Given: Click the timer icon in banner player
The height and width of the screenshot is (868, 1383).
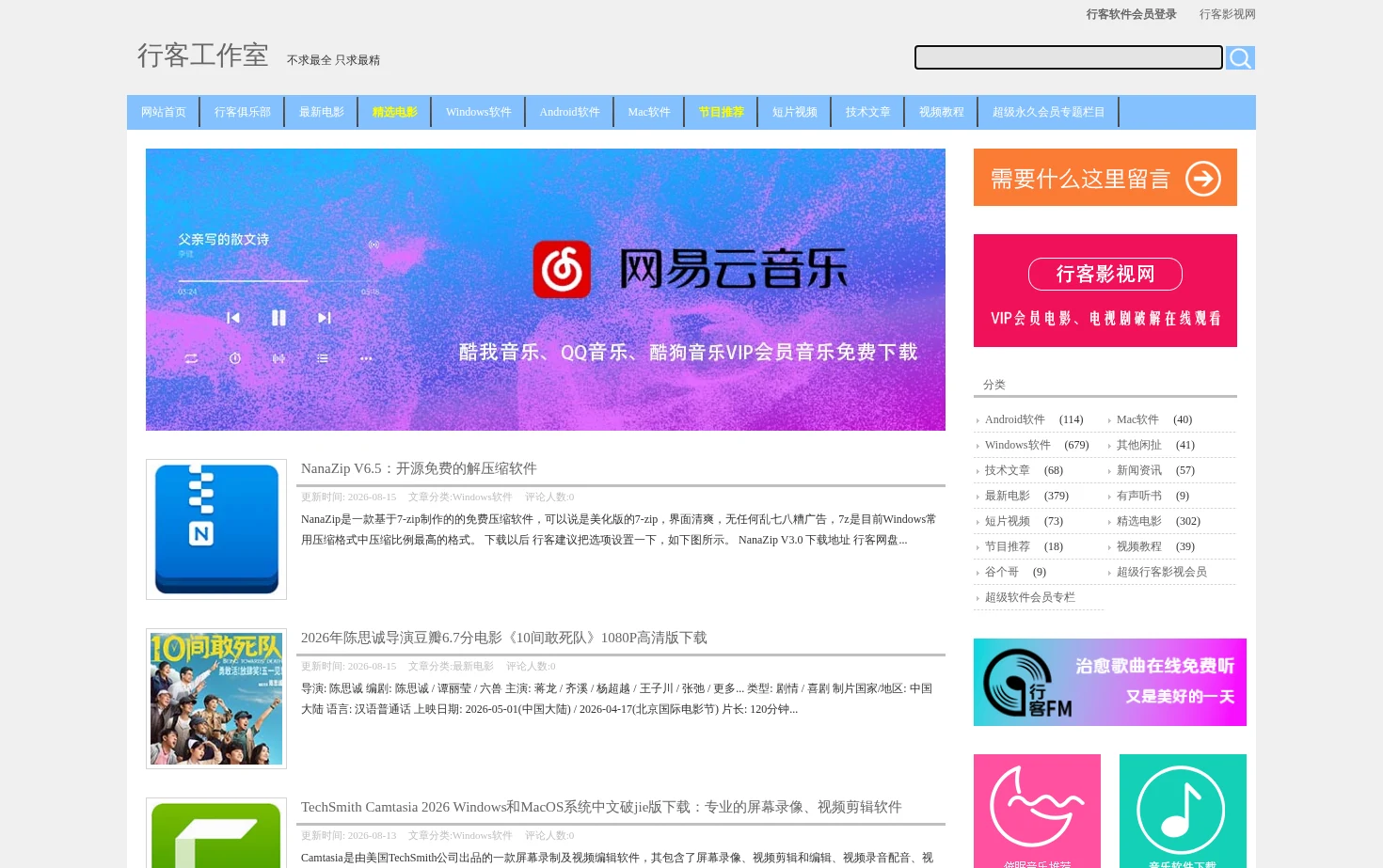Looking at the screenshot, I should click(x=235, y=358).
